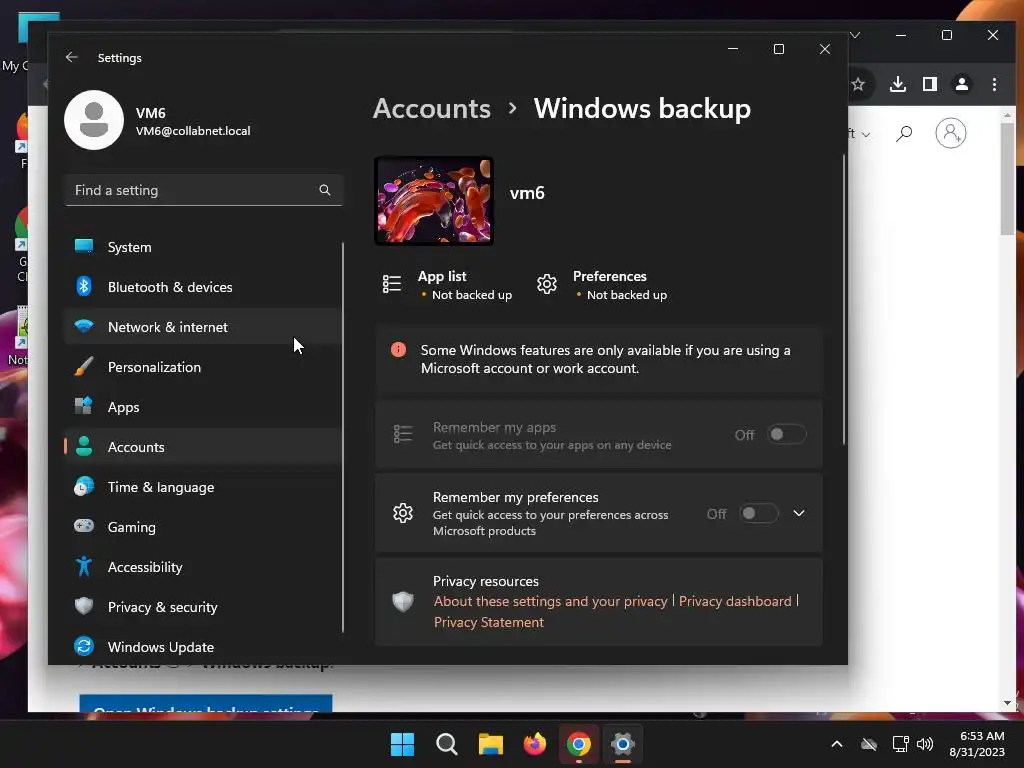This screenshot has width=1024, height=768.
Task: Click the VM6 profile avatar picture
Action: pos(94,120)
